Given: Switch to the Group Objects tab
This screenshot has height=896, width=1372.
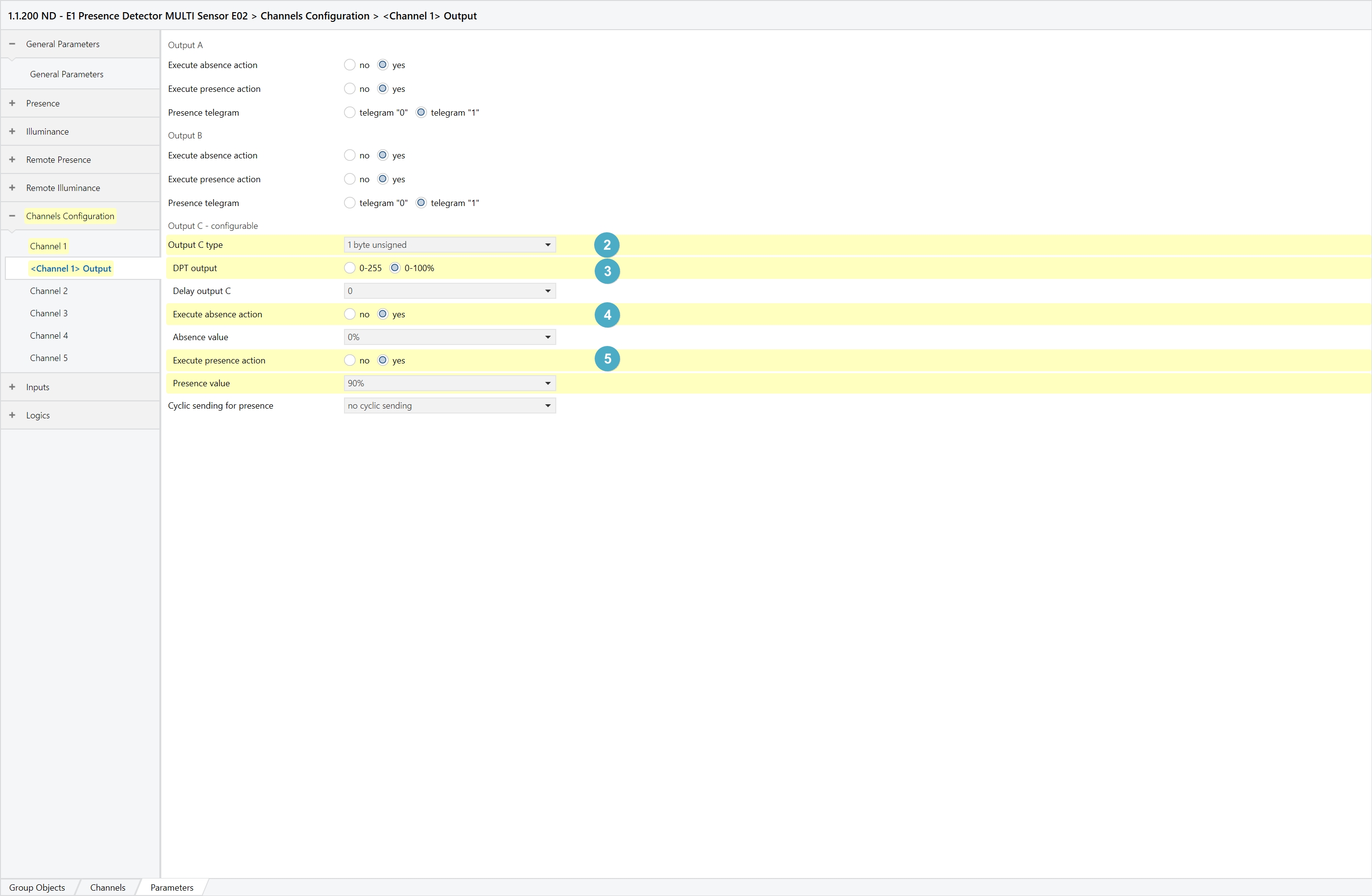Looking at the screenshot, I should click(x=37, y=887).
